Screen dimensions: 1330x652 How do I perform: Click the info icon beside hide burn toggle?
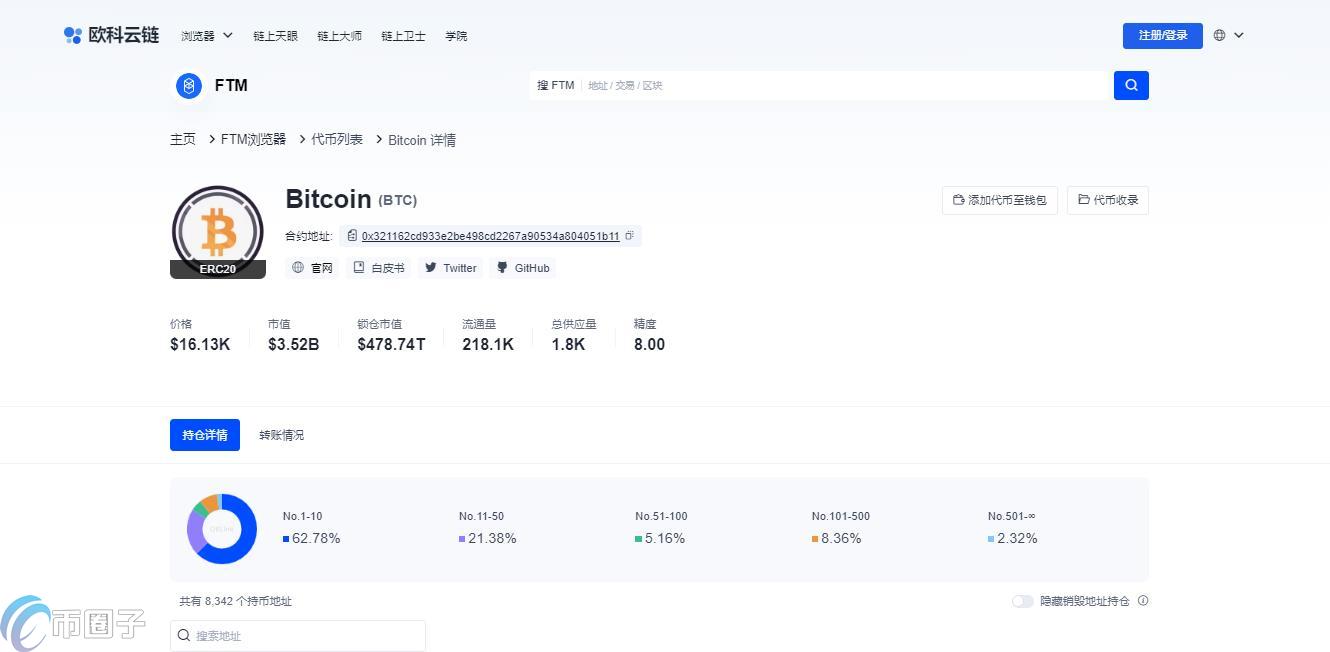click(1143, 601)
